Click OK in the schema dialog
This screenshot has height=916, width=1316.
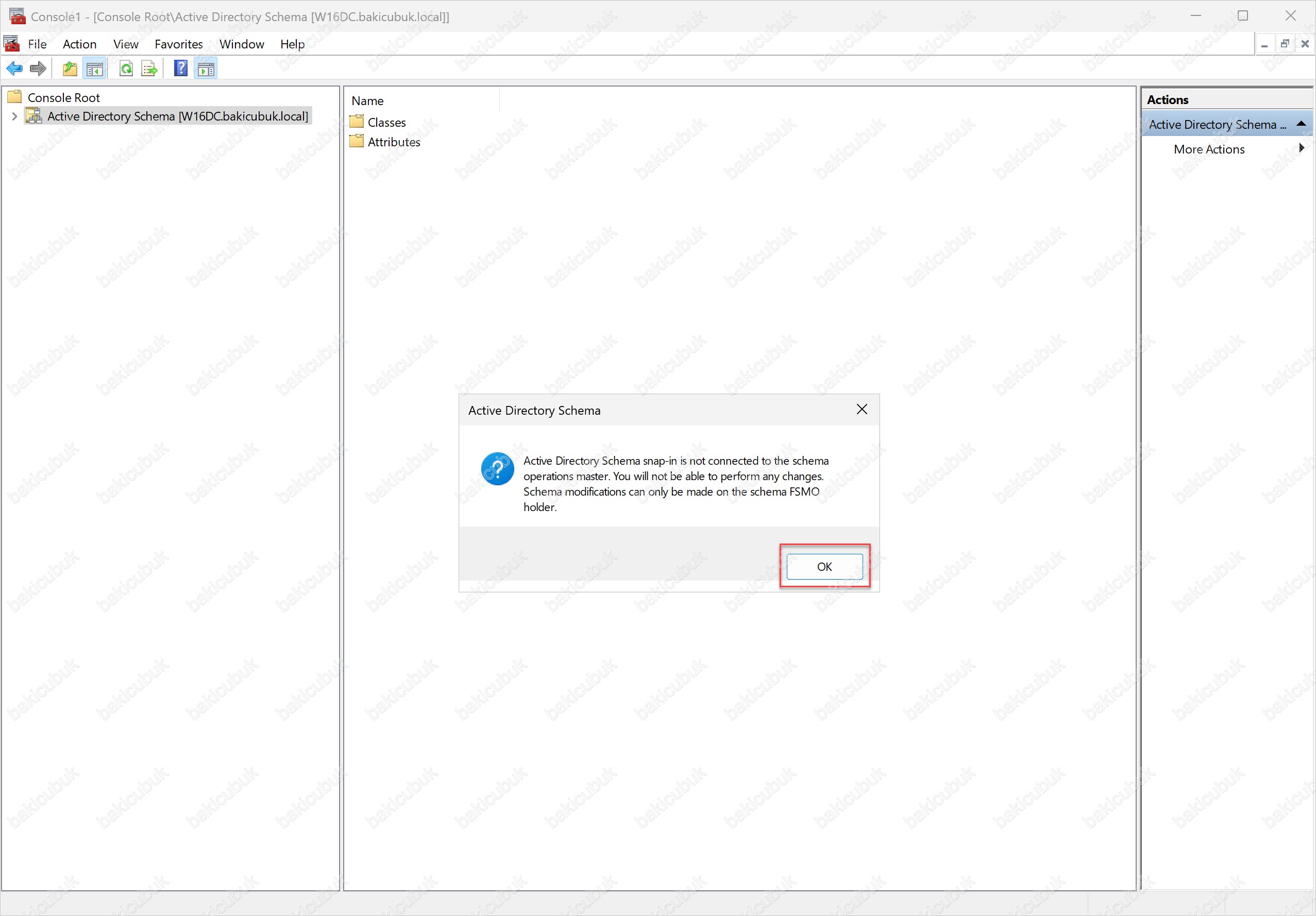(x=824, y=566)
